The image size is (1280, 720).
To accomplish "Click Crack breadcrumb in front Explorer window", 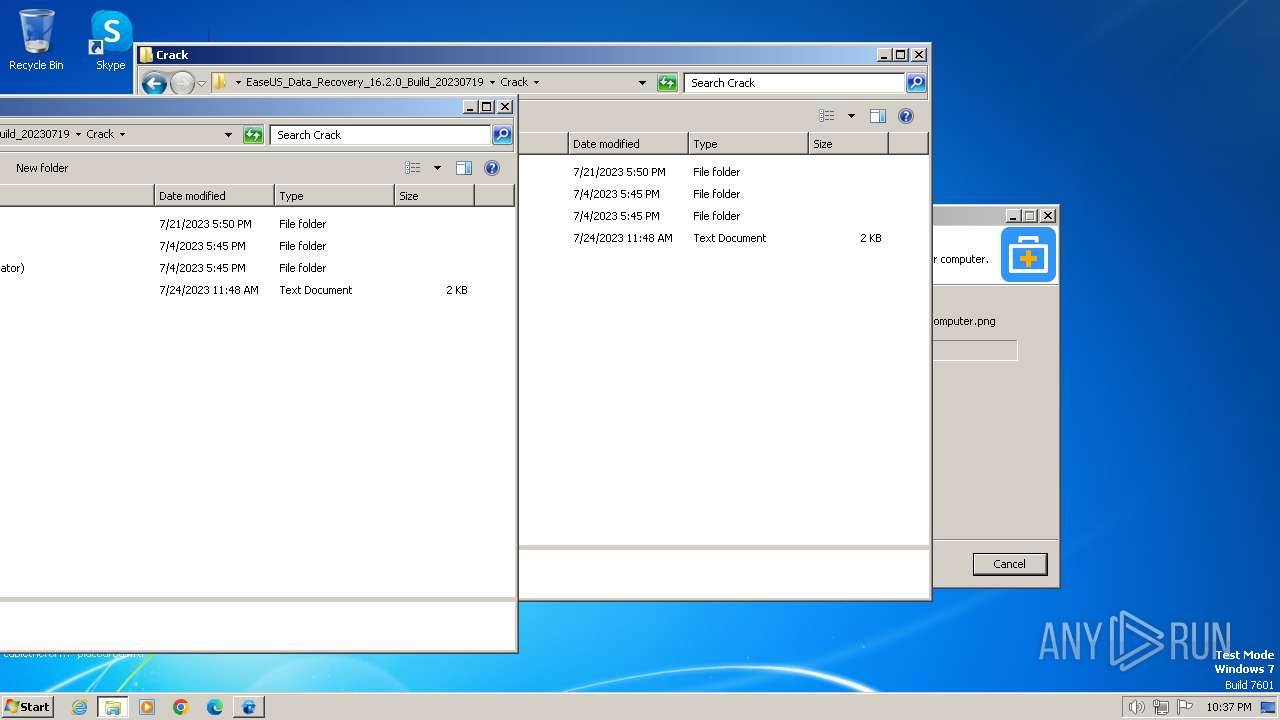I will click(100, 134).
